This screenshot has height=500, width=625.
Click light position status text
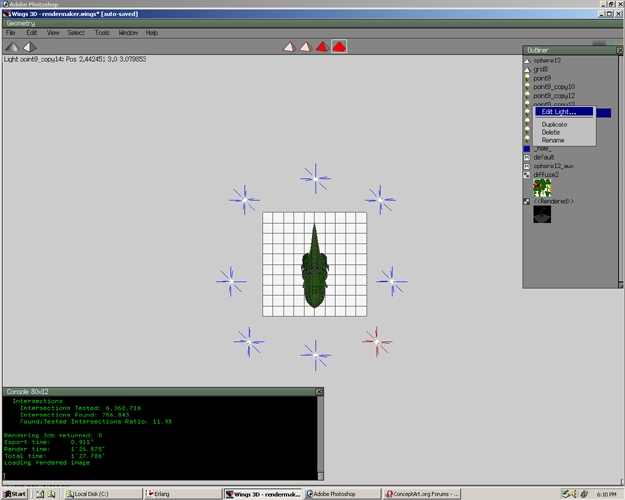[75, 59]
